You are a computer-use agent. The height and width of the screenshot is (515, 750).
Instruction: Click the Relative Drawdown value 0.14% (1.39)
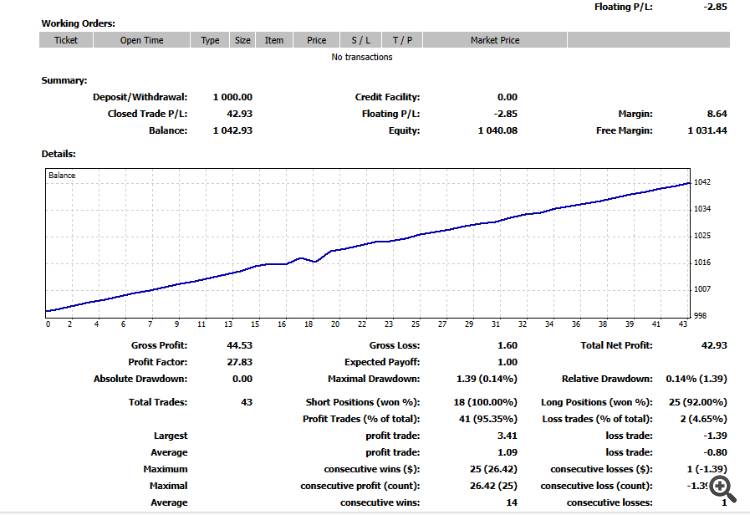696,379
